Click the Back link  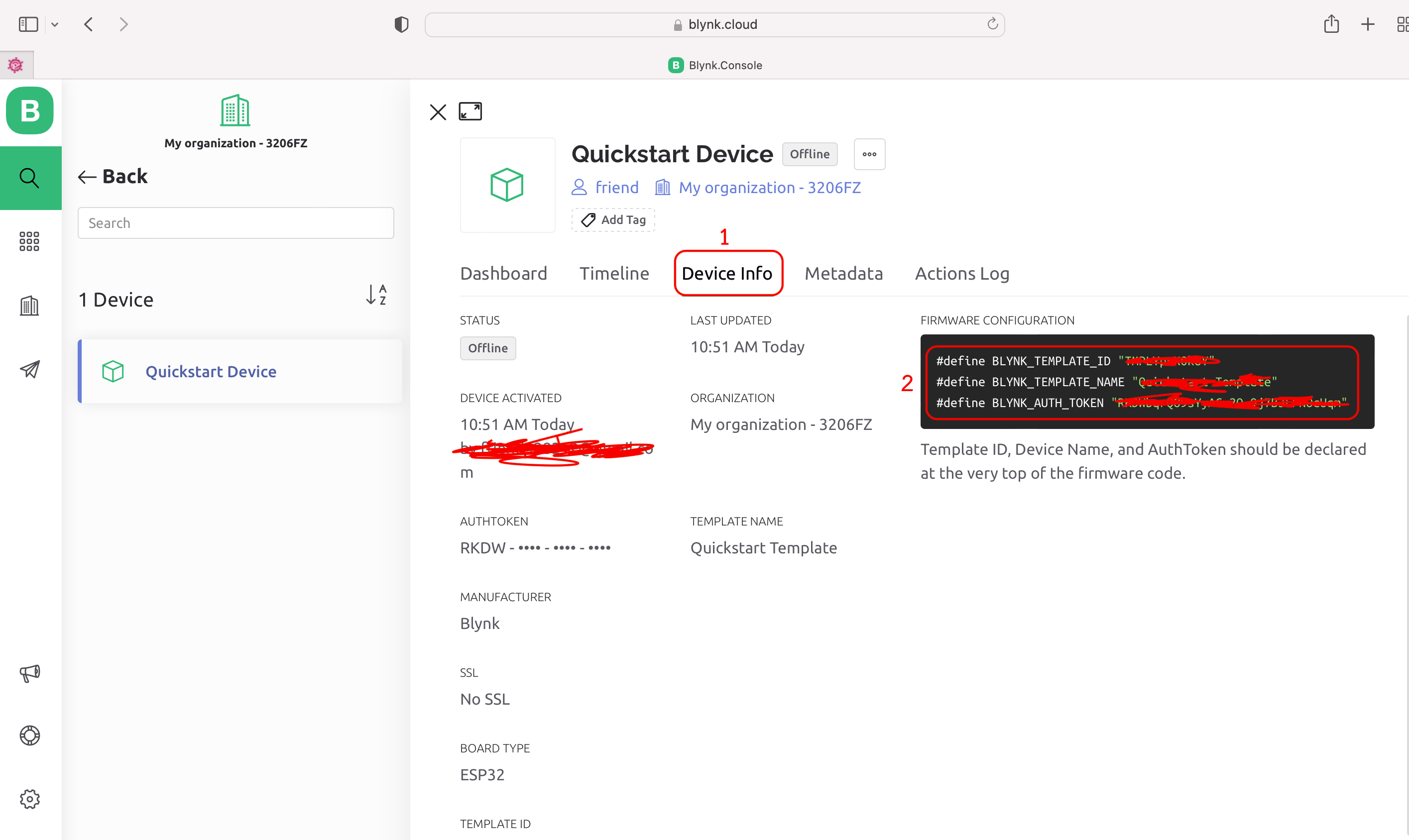click(x=113, y=177)
